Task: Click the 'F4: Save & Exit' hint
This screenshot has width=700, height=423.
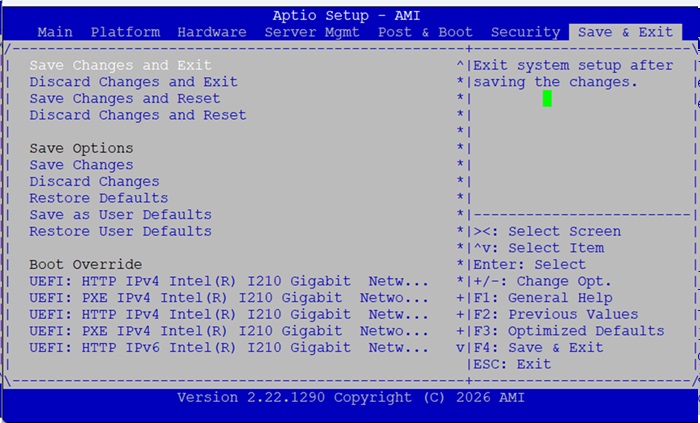Action: (x=538, y=348)
